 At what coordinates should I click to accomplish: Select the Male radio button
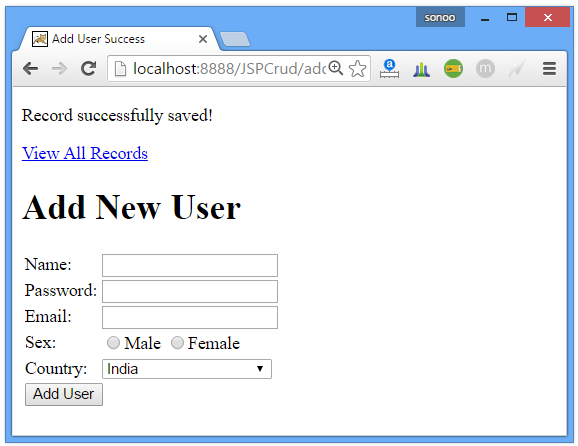tap(113, 343)
